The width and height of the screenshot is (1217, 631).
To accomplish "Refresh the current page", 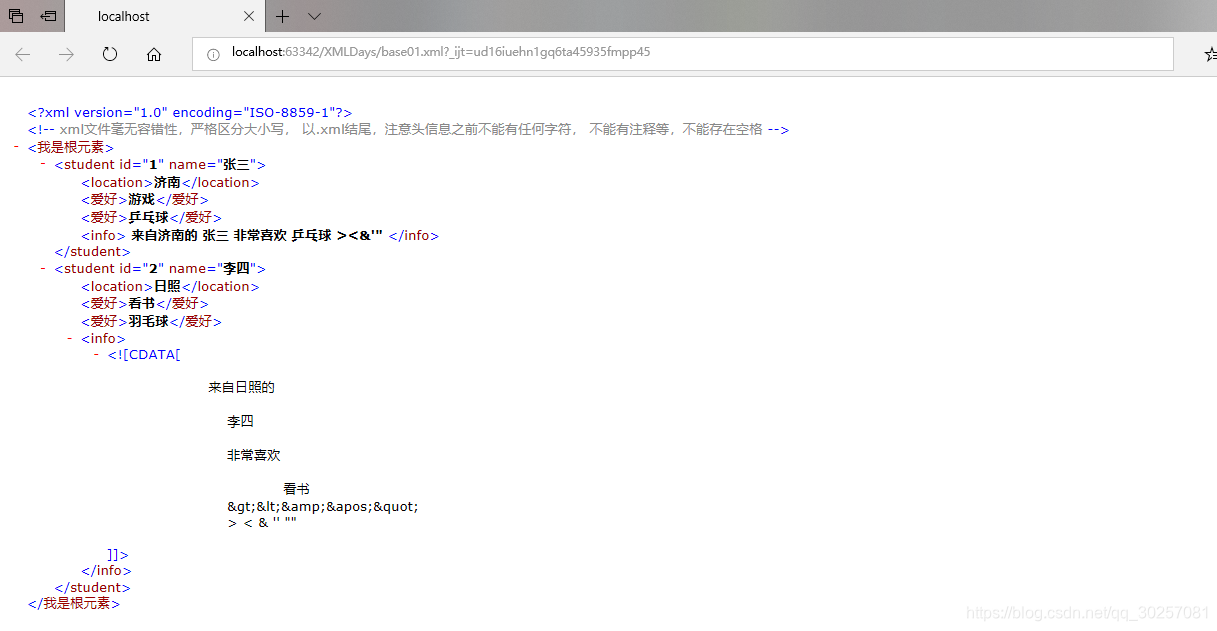I will [110, 54].
